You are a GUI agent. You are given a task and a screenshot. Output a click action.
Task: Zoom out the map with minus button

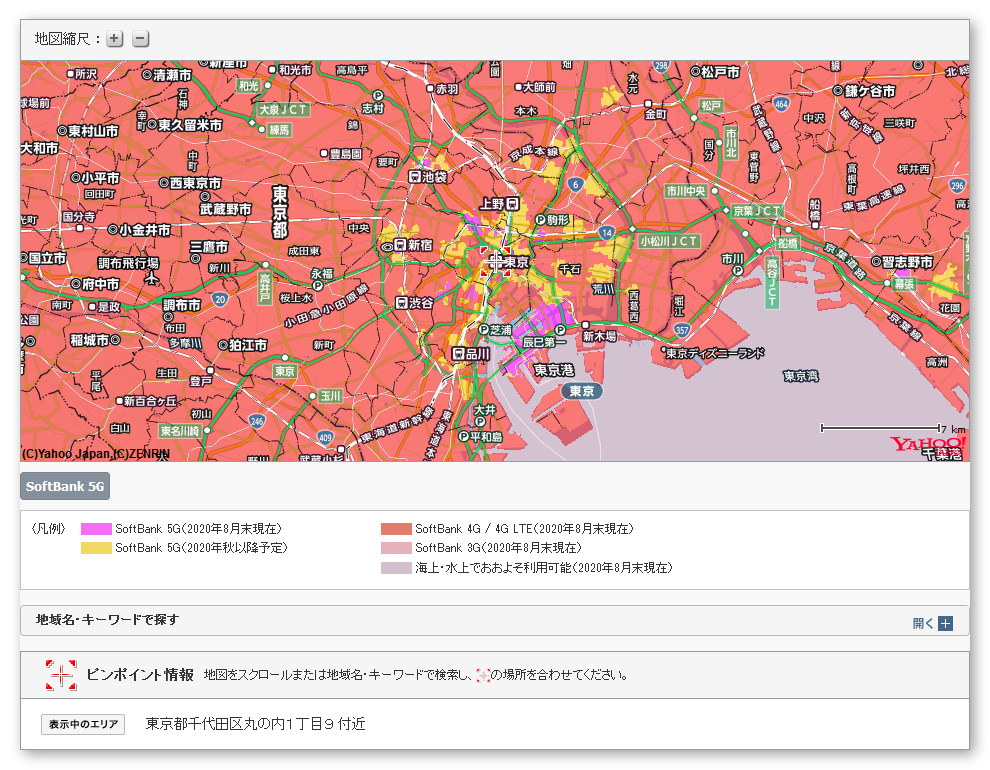(x=140, y=38)
